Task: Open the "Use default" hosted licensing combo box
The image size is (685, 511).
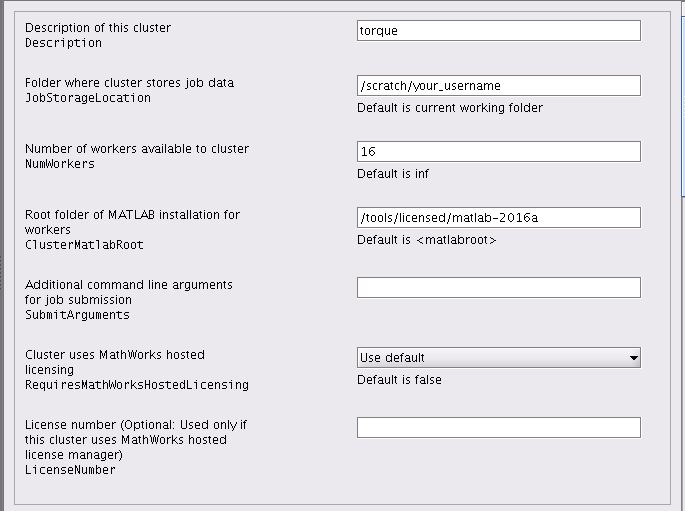Action: (490, 358)
